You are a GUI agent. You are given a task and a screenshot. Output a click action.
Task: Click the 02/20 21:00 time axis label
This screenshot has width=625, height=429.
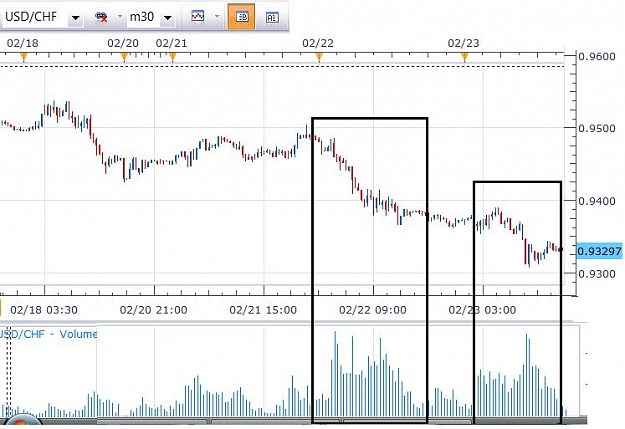click(153, 310)
